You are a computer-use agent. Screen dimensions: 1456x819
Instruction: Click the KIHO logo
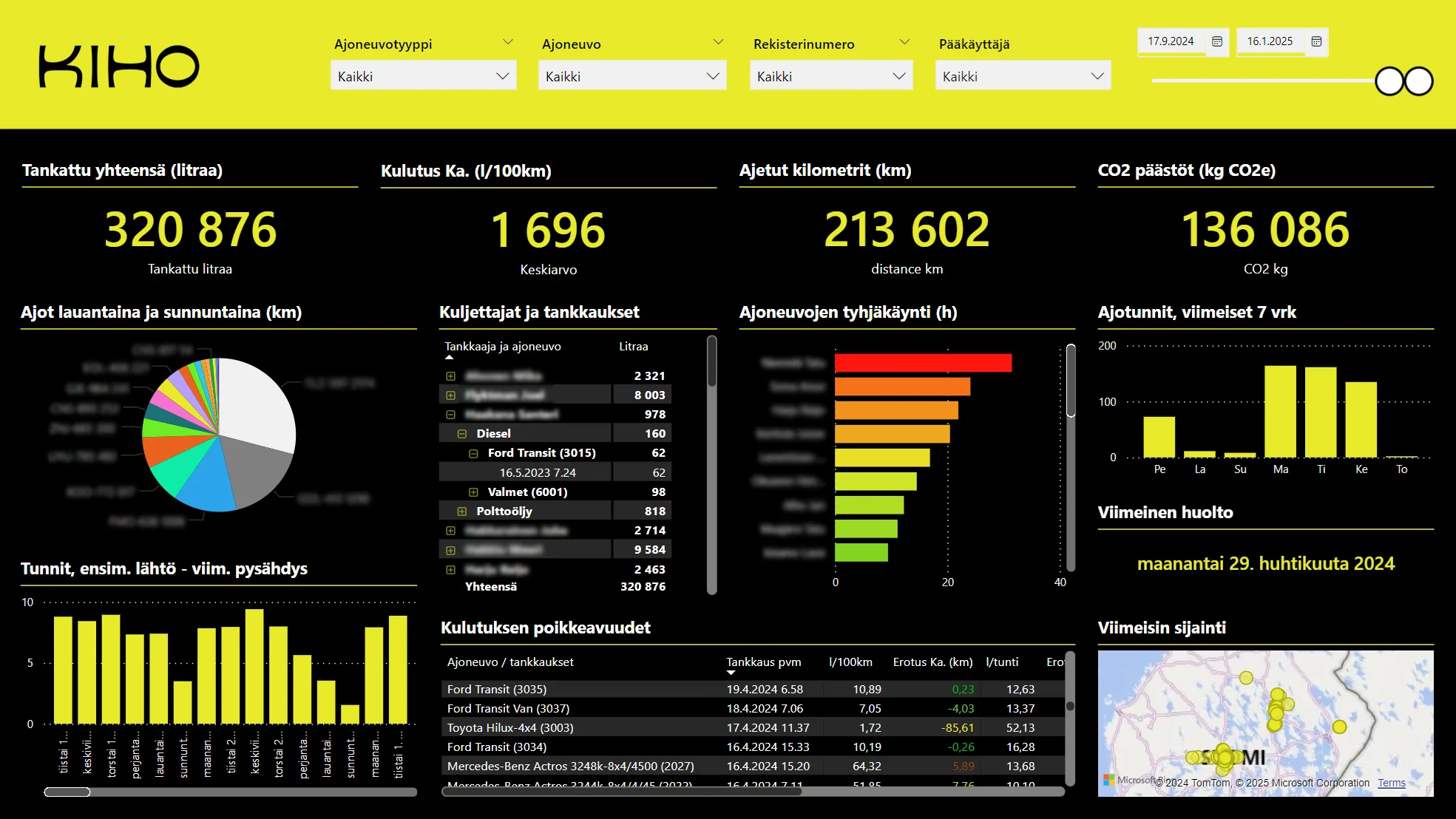119,67
